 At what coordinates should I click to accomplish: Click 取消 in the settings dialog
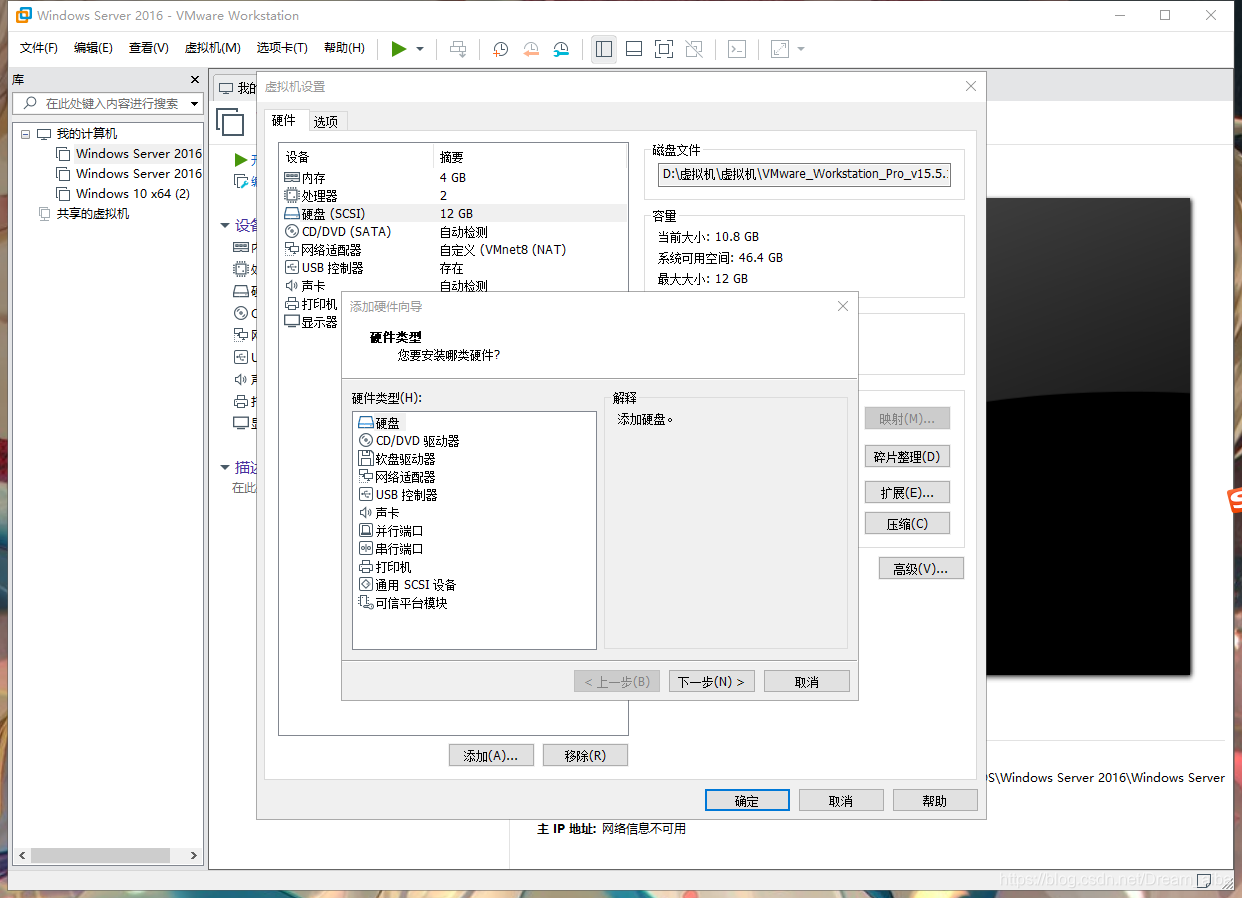click(x=841, y=801)
